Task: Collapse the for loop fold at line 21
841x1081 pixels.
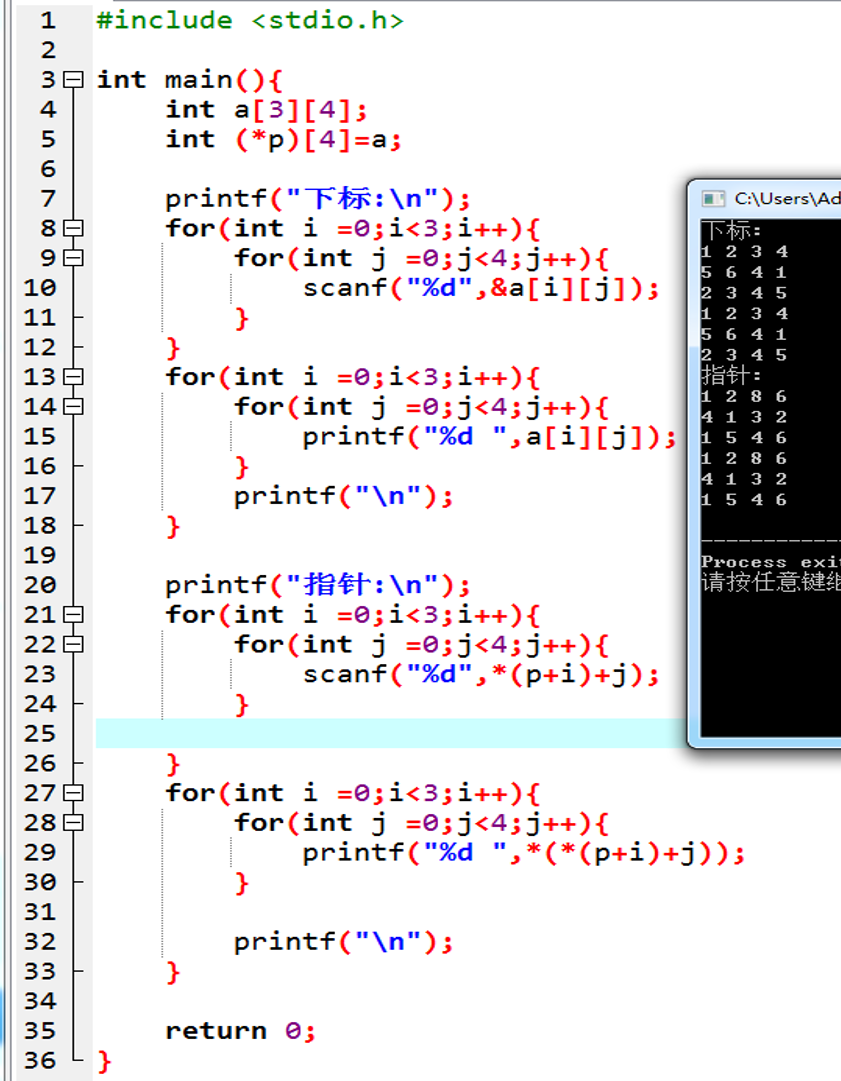Action: point(73,615)
